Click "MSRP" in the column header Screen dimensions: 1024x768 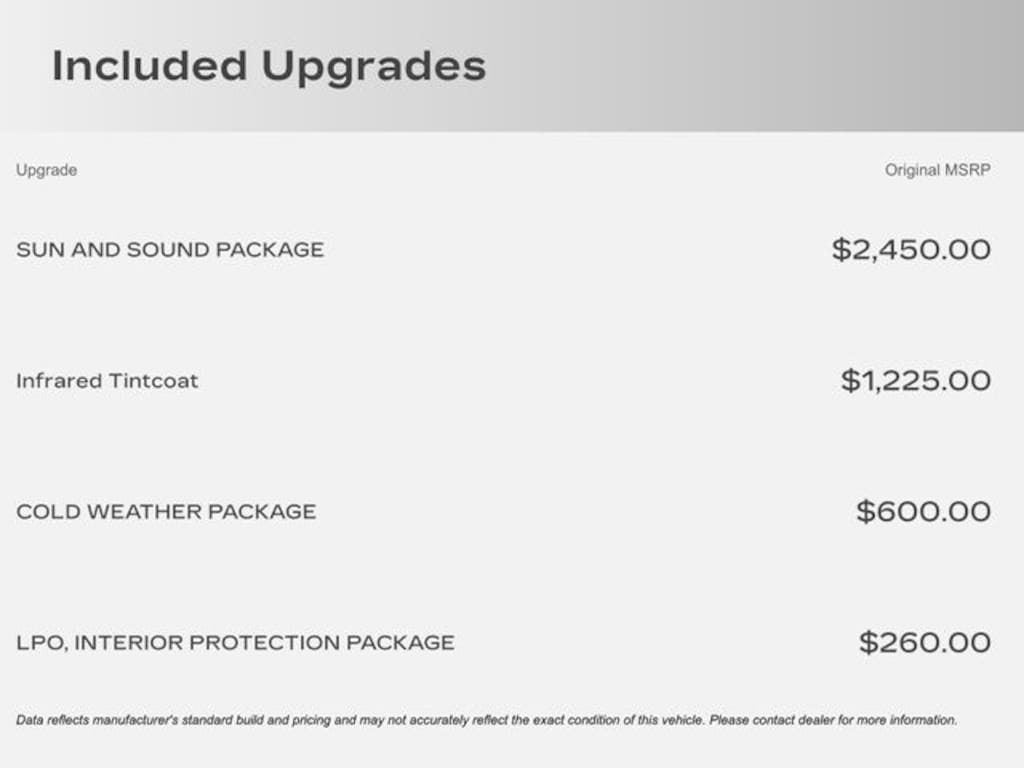(x=968, y=170)
